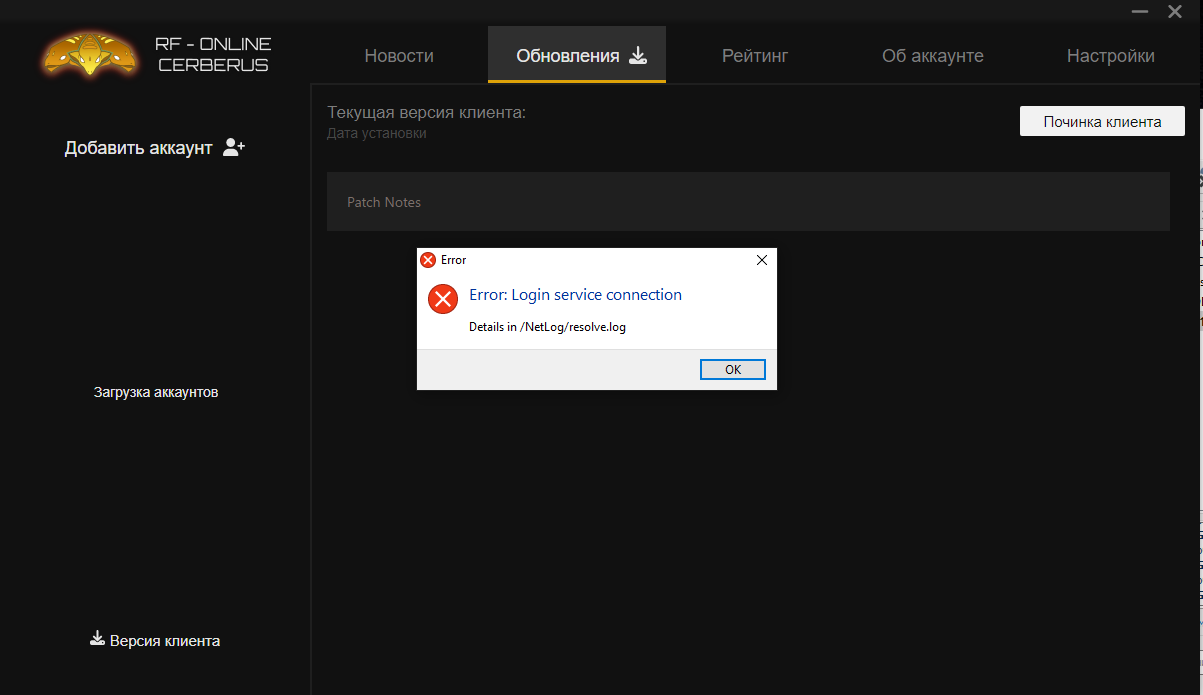Click the Версия клиента label in sidebar
Viewport: 1203px width, 695px height.
click(x=165, y=641)
